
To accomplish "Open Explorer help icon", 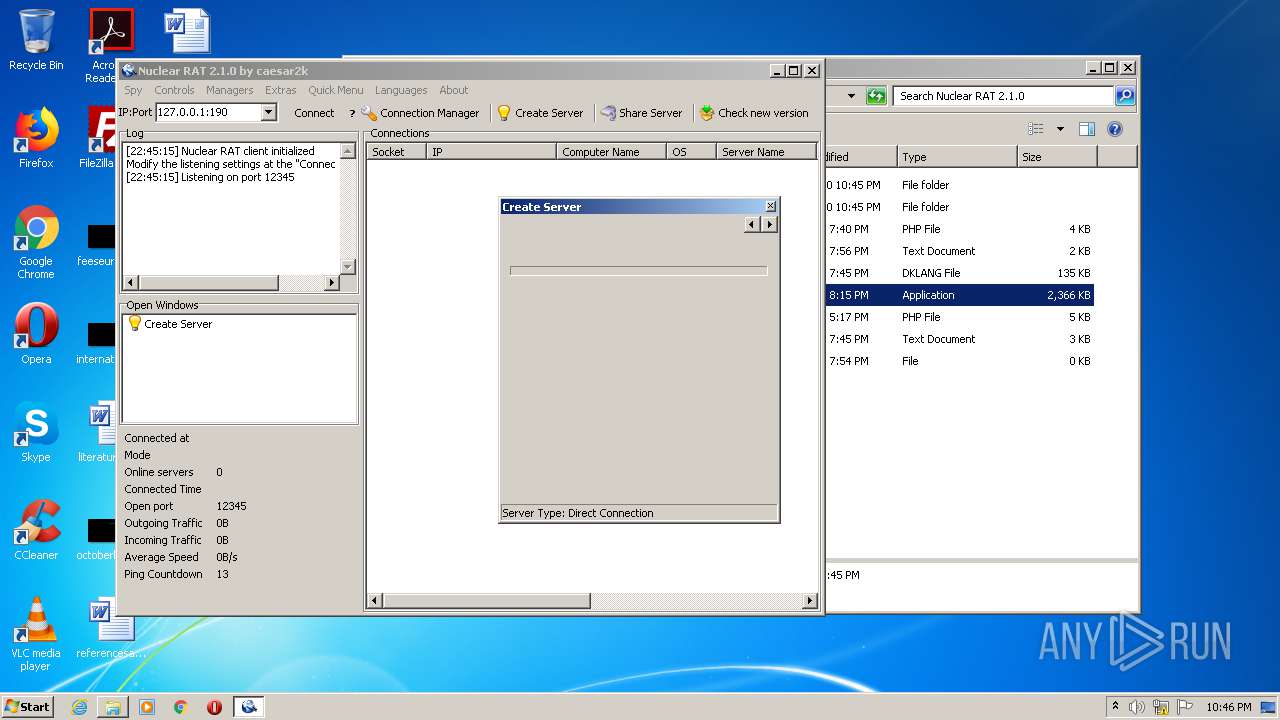I will tap(1115, 129).
